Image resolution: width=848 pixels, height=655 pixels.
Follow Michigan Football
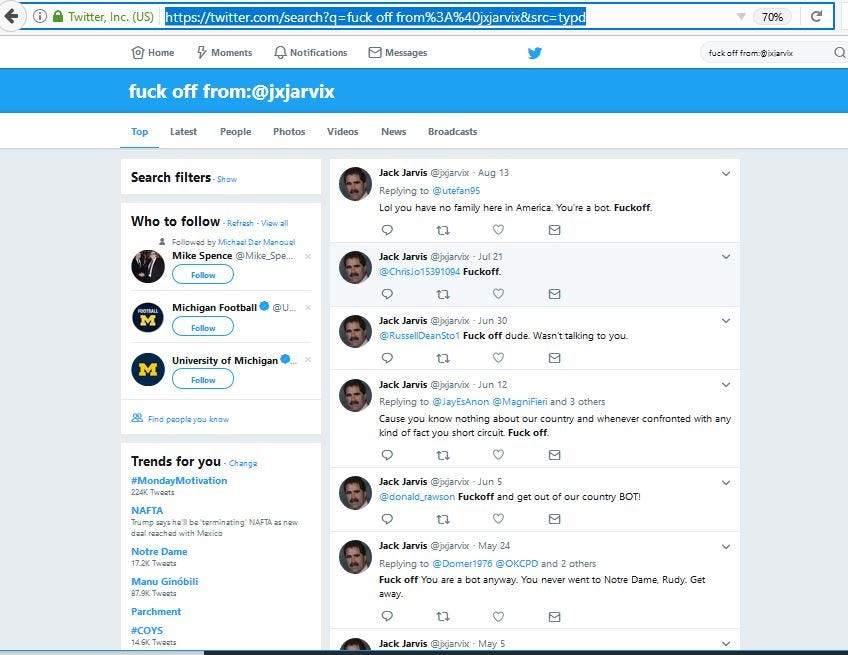pyautogui.click(x=203, y=327)
